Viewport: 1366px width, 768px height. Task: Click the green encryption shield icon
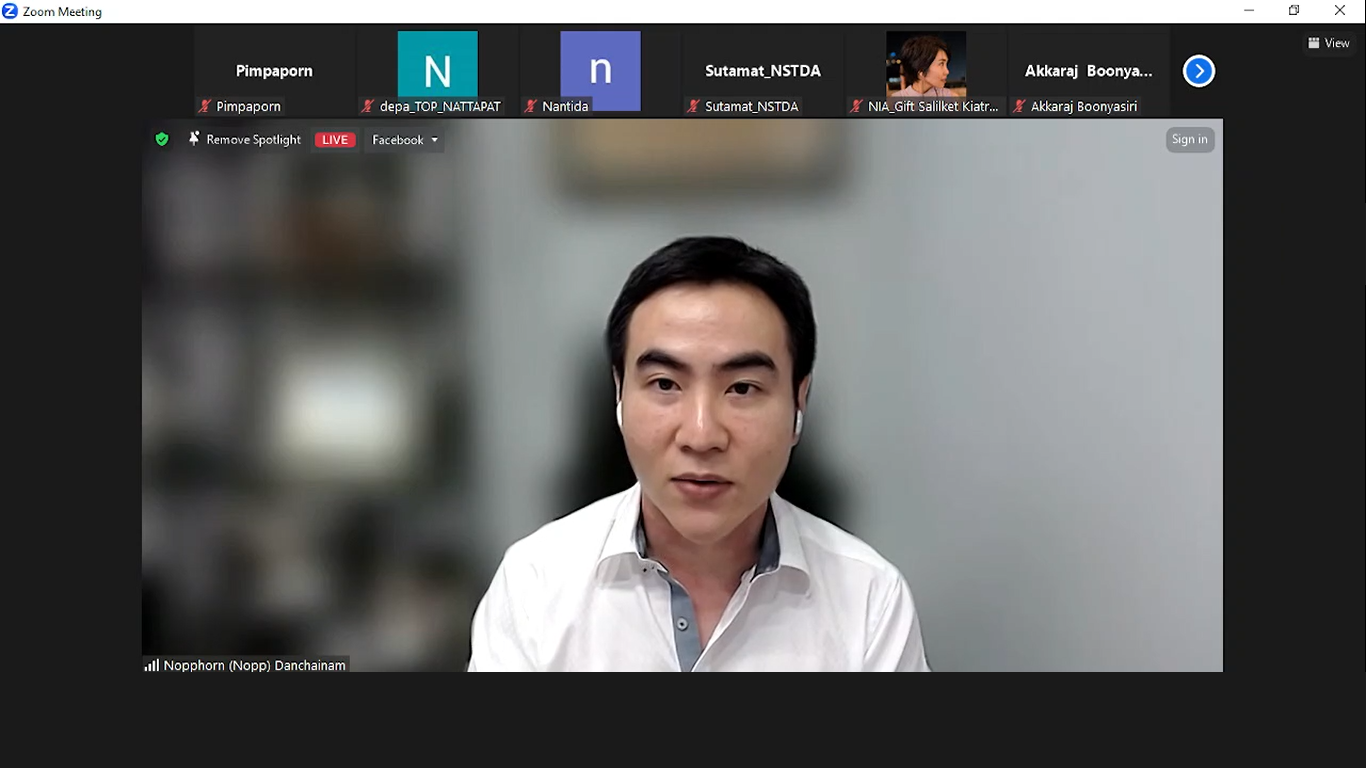point(162,140)
